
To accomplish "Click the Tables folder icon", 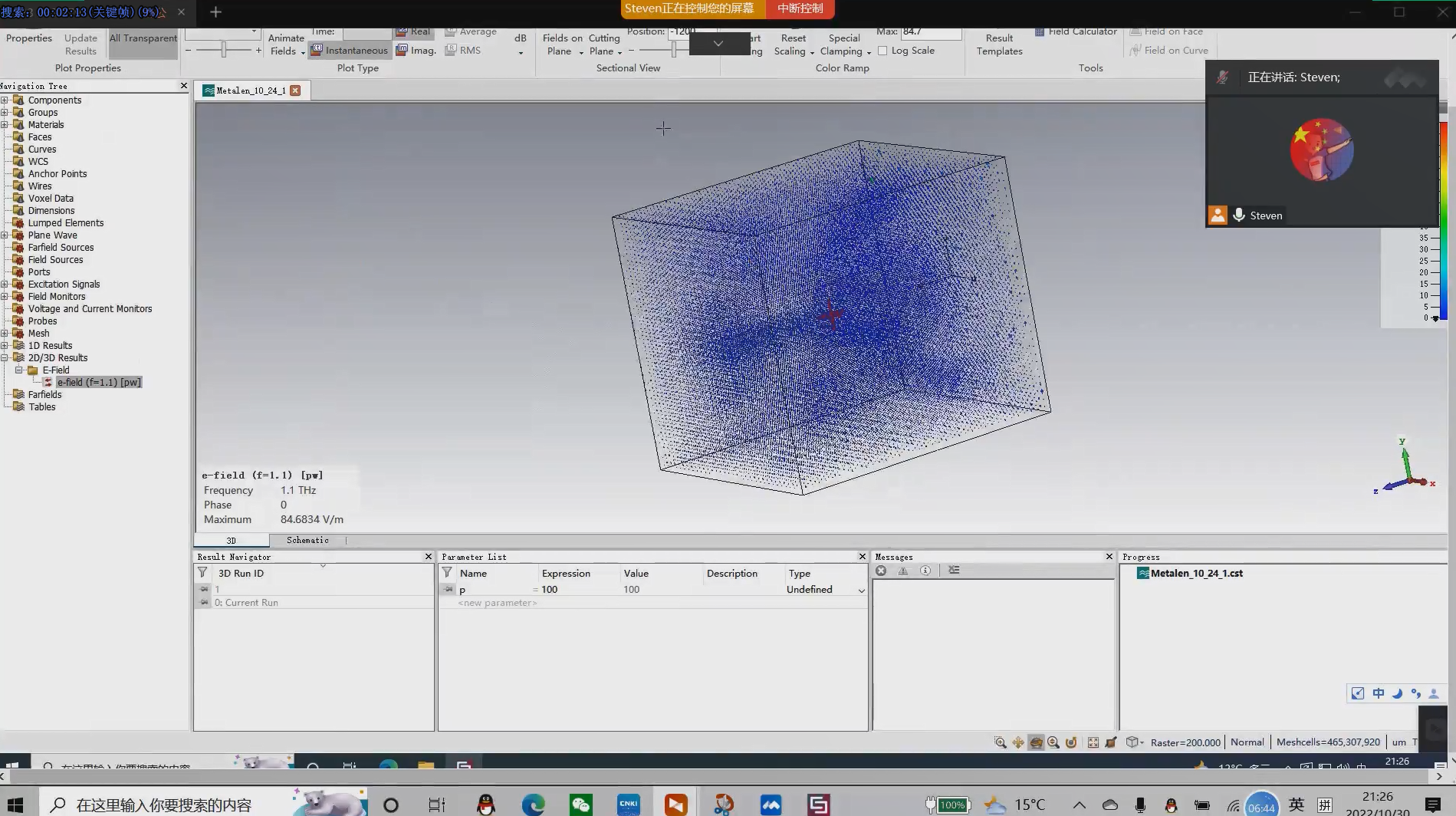I will point(18,407).
